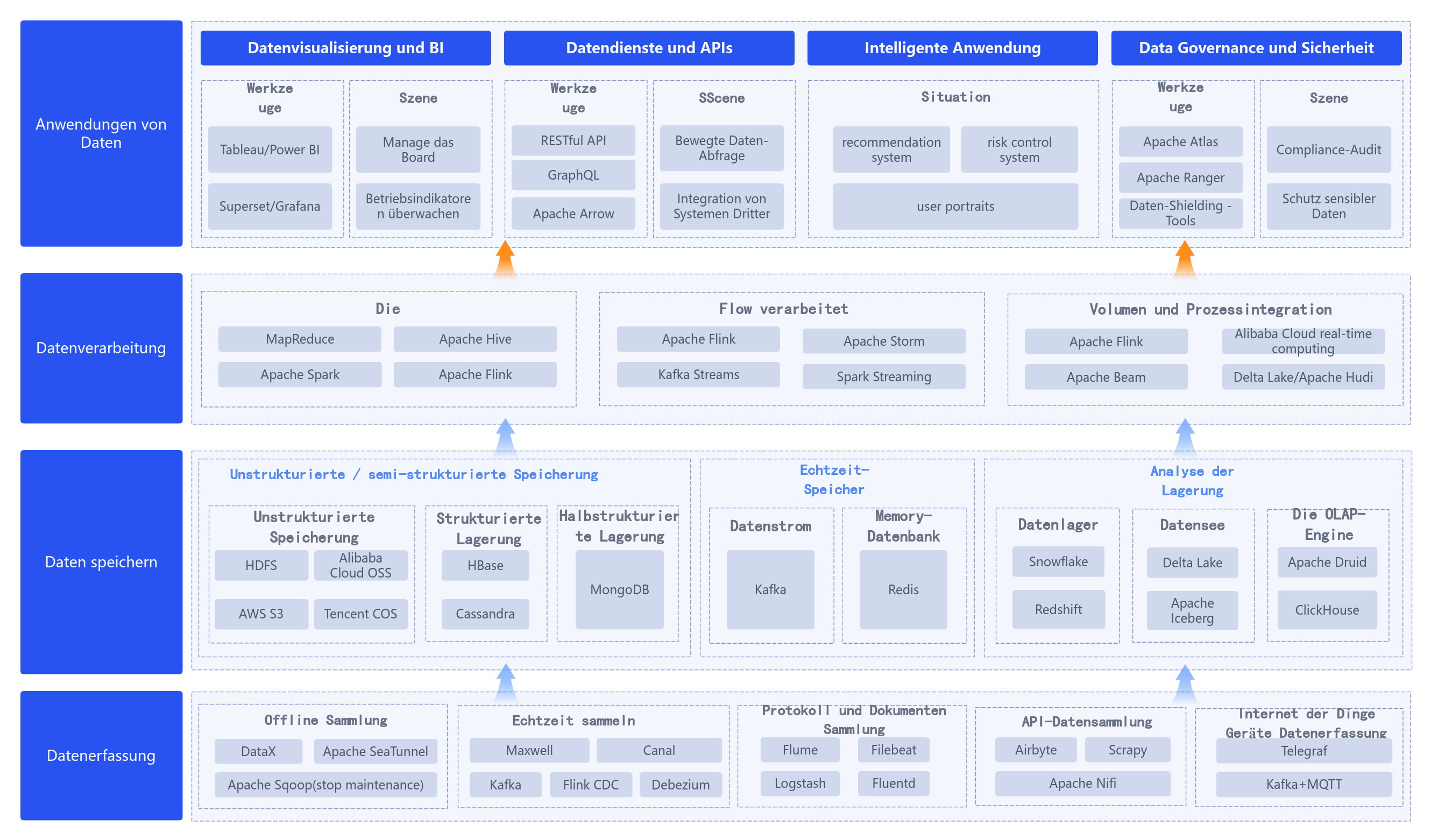Click the Apache Druid box
This screenshot has width=1431, height=840.
pos(1327,563)
